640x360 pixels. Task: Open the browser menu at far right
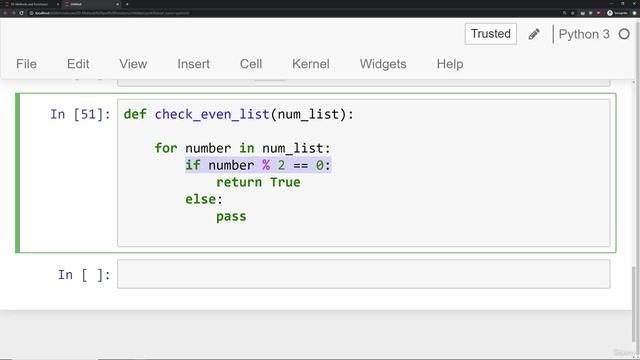point(634,13)
